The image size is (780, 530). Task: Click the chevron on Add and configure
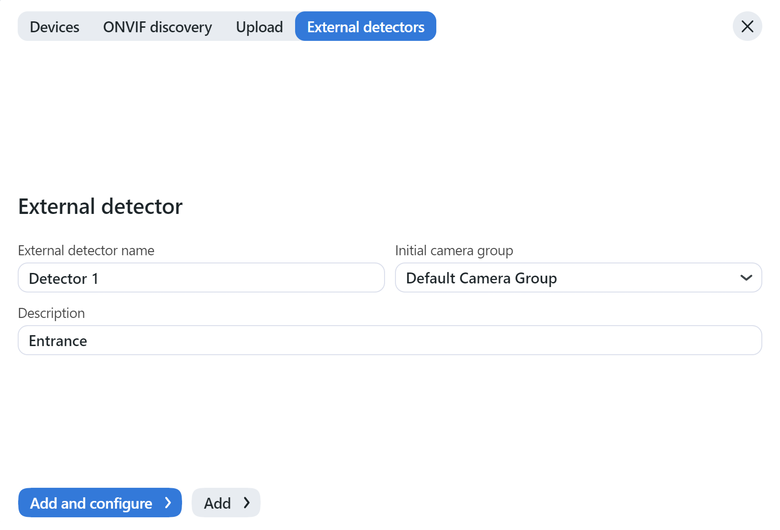pyautogui.click(x=168, y=503)
